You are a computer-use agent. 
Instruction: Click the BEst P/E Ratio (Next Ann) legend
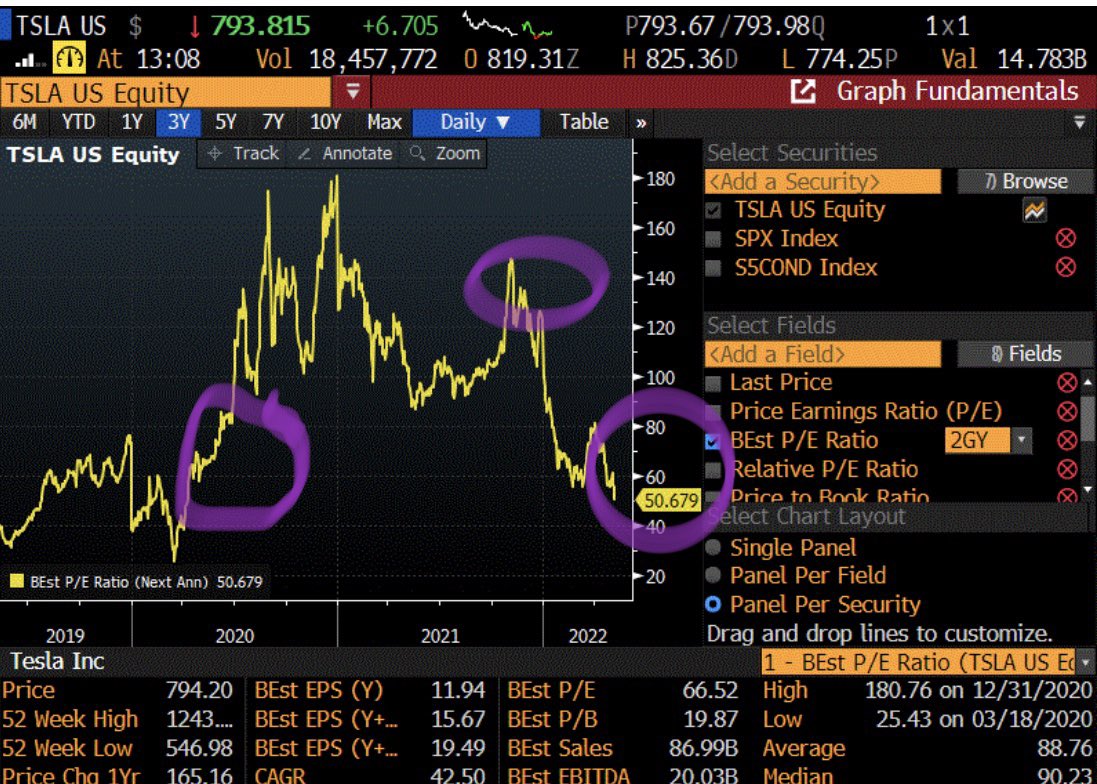(136, 582)
